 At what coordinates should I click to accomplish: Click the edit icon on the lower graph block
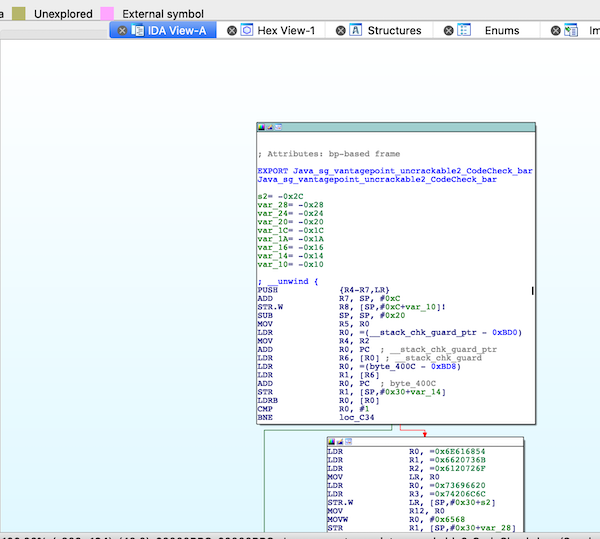click(x=340, y=442)
